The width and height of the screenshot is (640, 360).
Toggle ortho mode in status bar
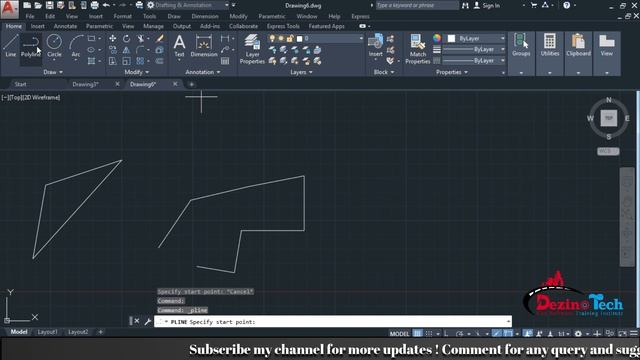pyautogui.click(x=446, y=333)
